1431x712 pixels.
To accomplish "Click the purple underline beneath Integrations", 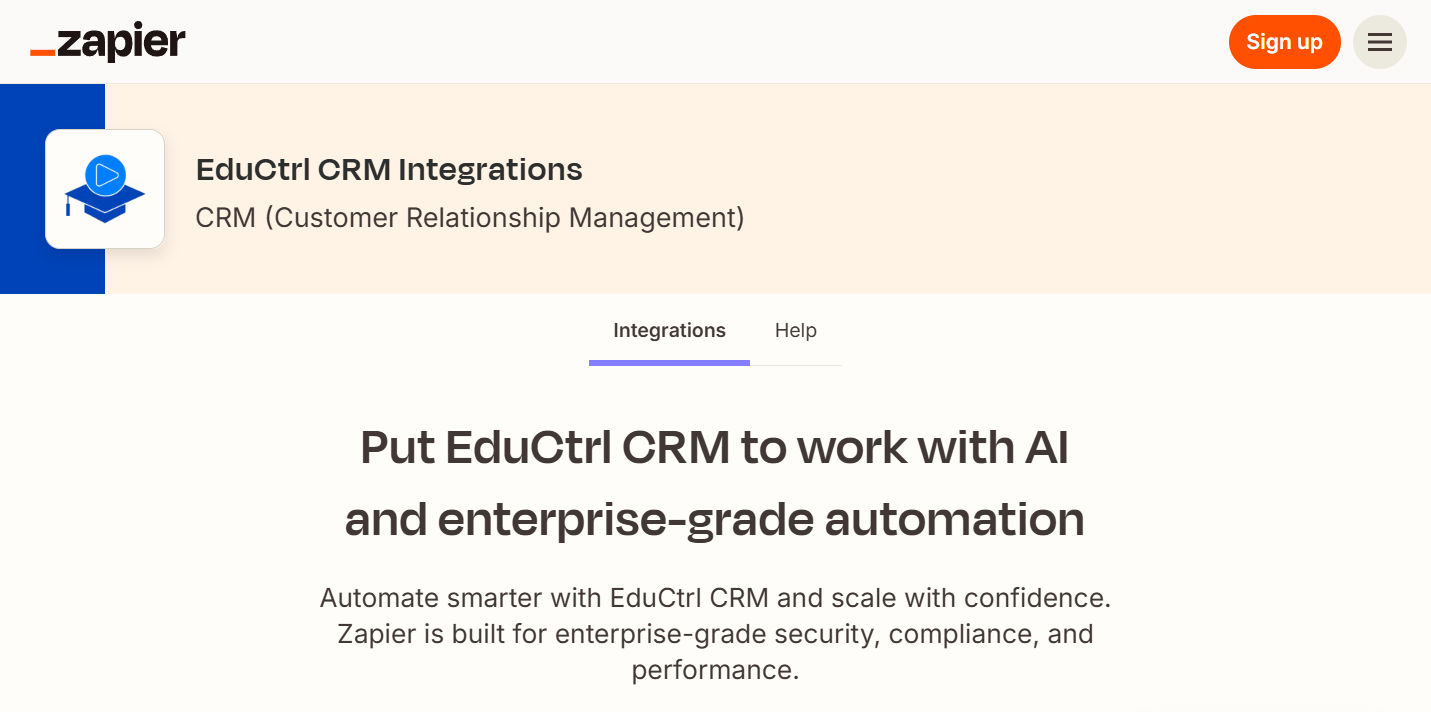I will tap(669, 362).
